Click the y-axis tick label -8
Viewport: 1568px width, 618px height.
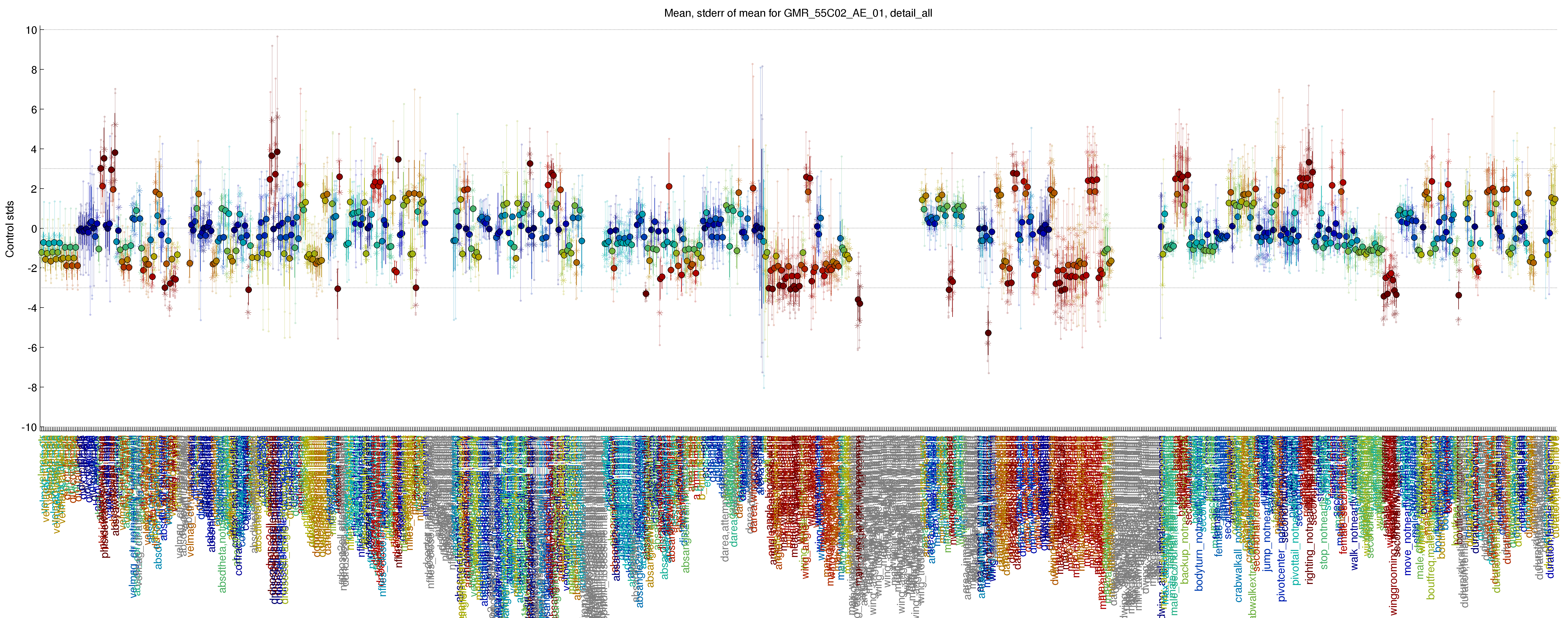click(32, 388)
